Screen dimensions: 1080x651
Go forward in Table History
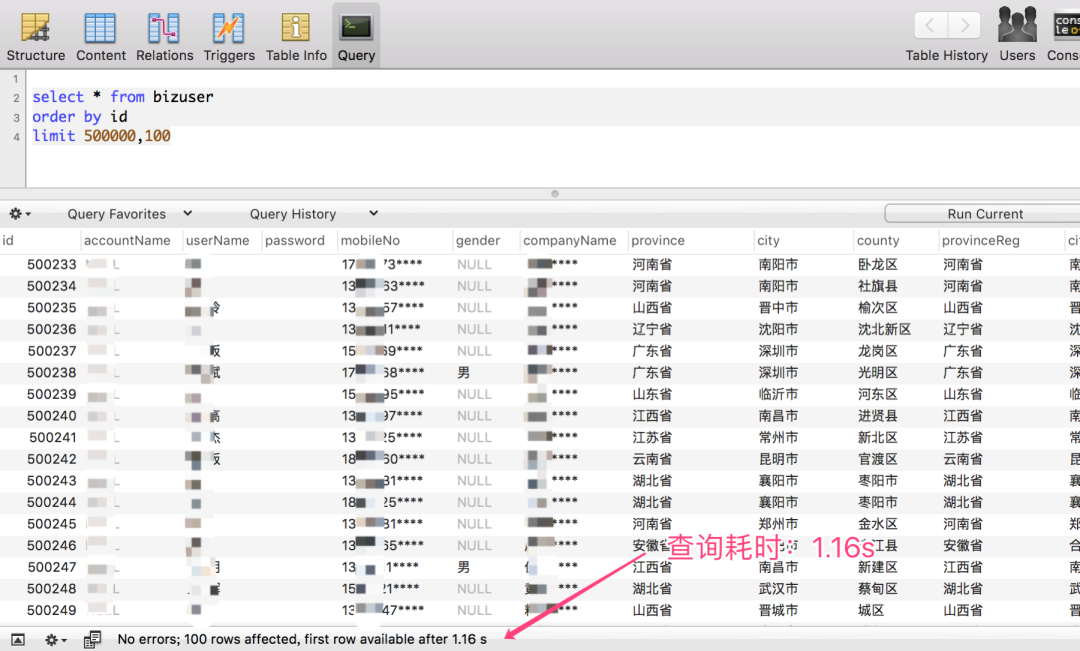point(964,26)
